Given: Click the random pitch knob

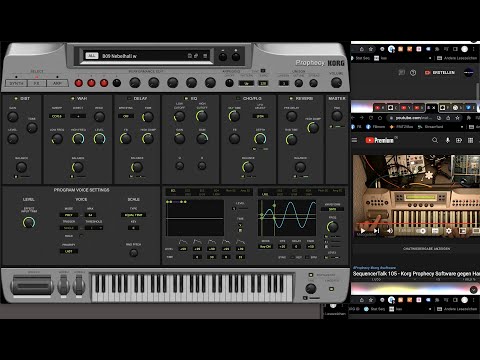Looking at the screenshot, I should [133, 253].
